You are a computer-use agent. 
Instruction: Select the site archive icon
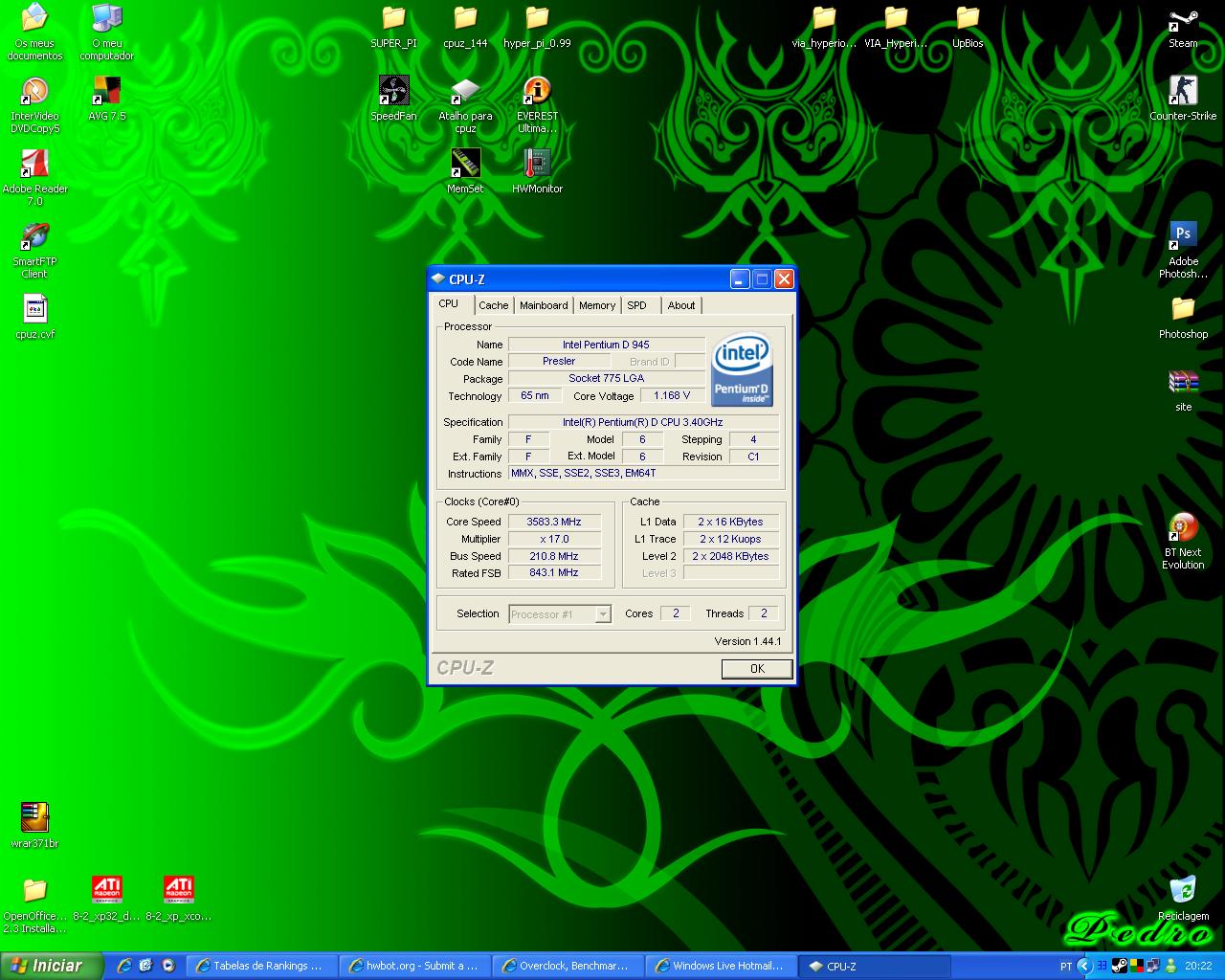(x=1183, y=390)
